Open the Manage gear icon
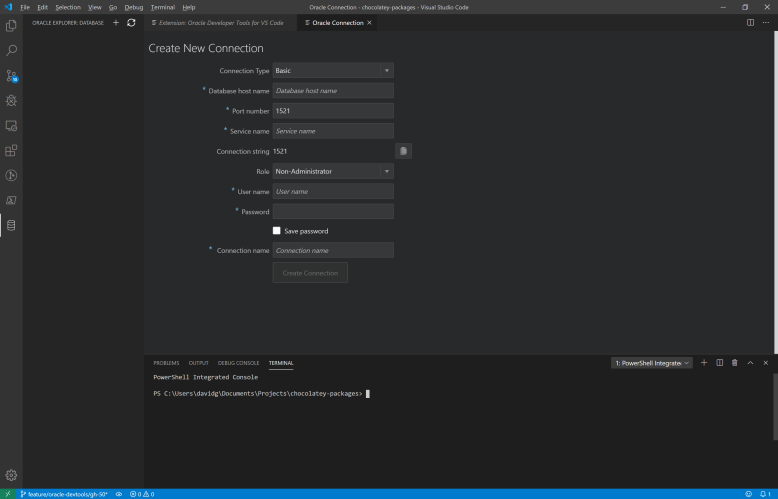Image resolution: width=778 pixels, height=499 pixels. point(11,475)
